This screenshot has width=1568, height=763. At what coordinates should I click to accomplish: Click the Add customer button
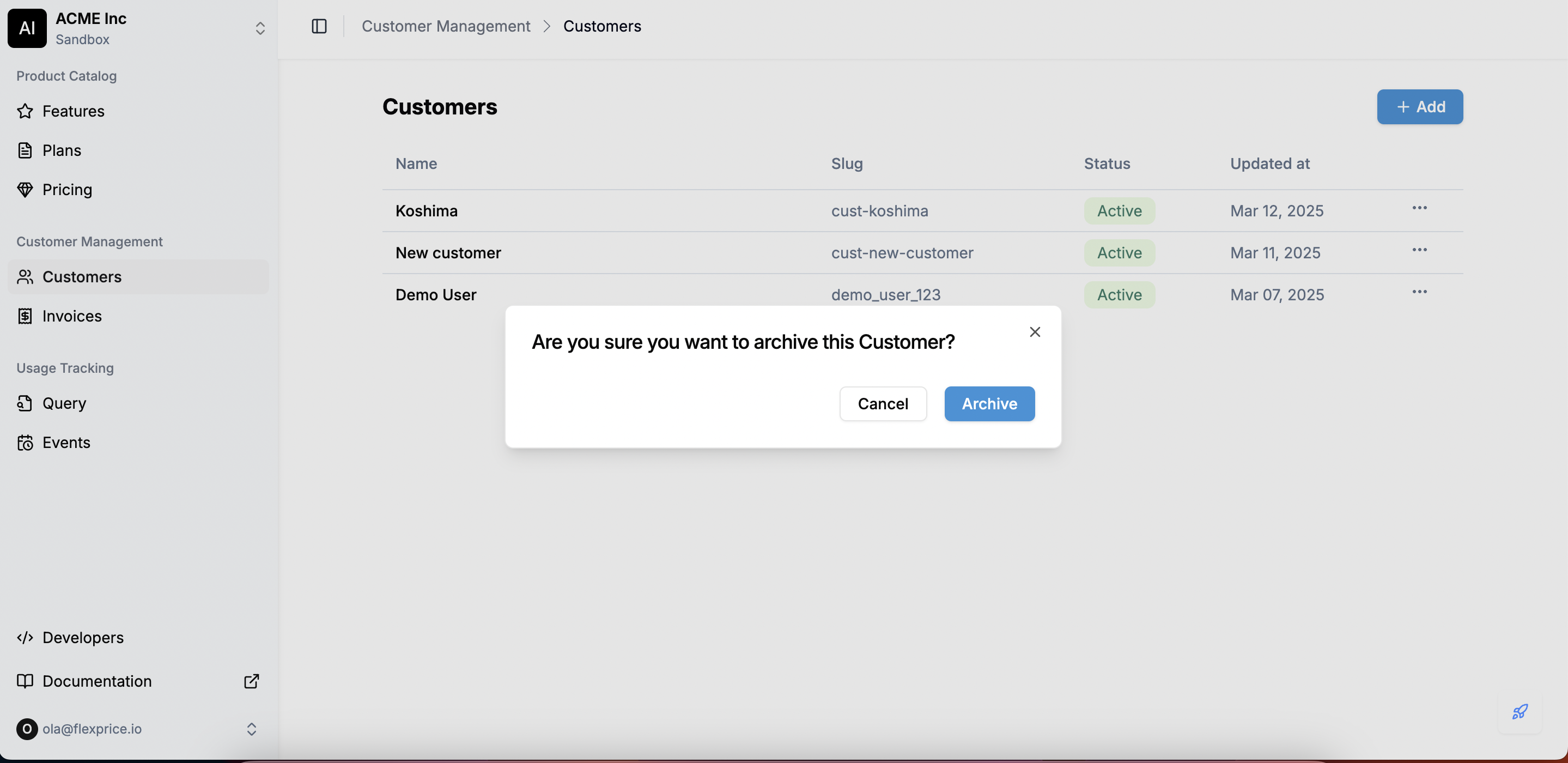click(x=1419, y=107)
